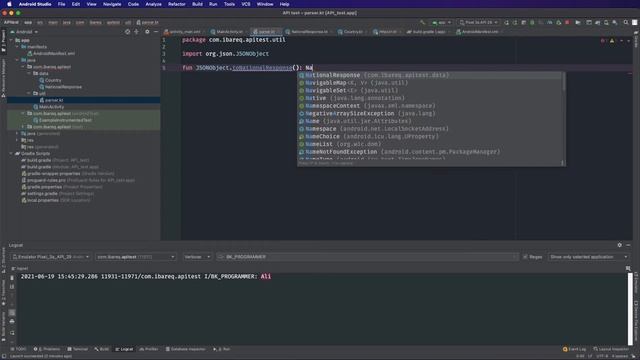Hide the Project panel with minus icon
The width and height of the screenshot is (640, 360).
click(156, 32)
